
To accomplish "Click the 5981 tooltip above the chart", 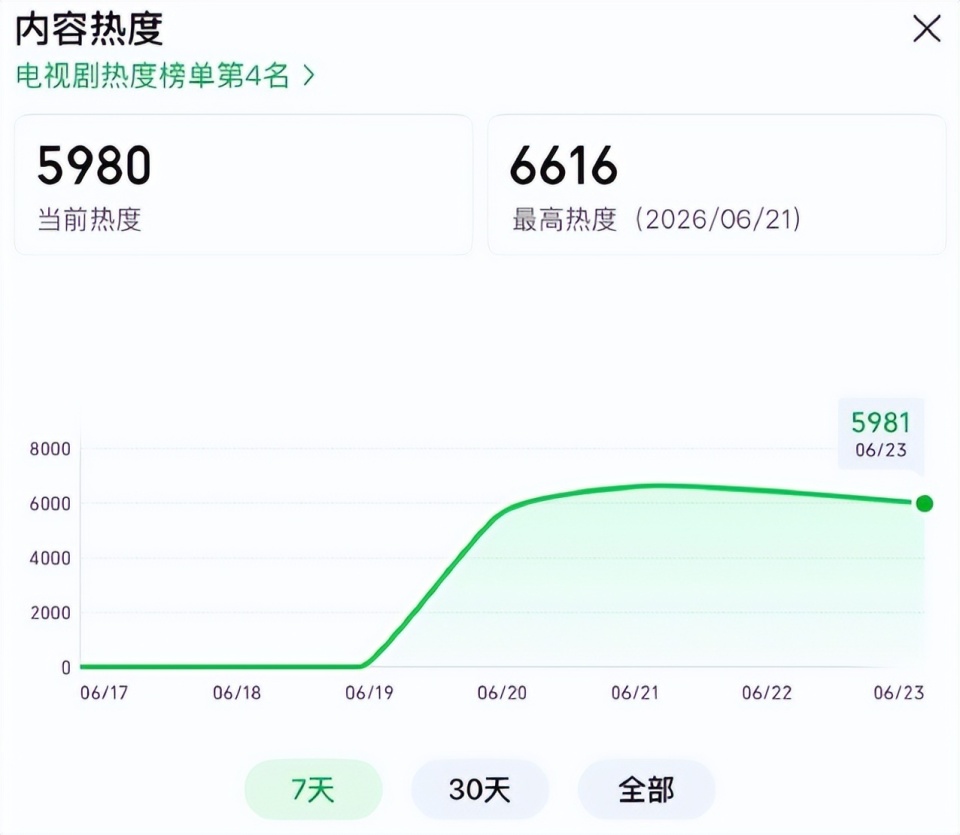I will pos(880,434).
